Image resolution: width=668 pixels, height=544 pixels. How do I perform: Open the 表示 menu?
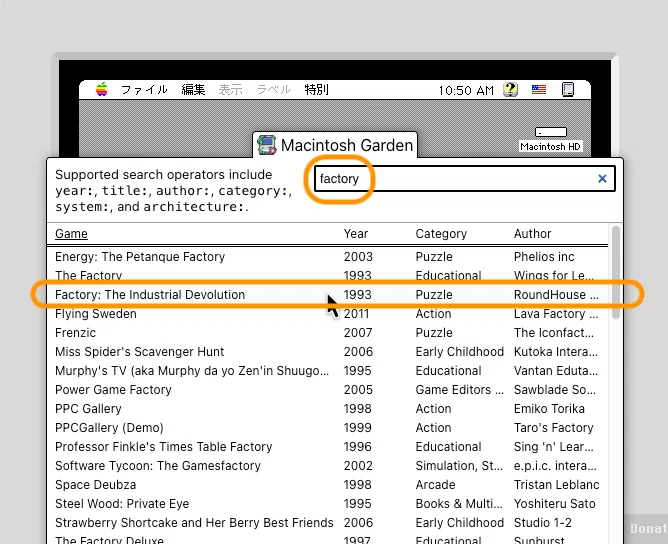[230, 89]
